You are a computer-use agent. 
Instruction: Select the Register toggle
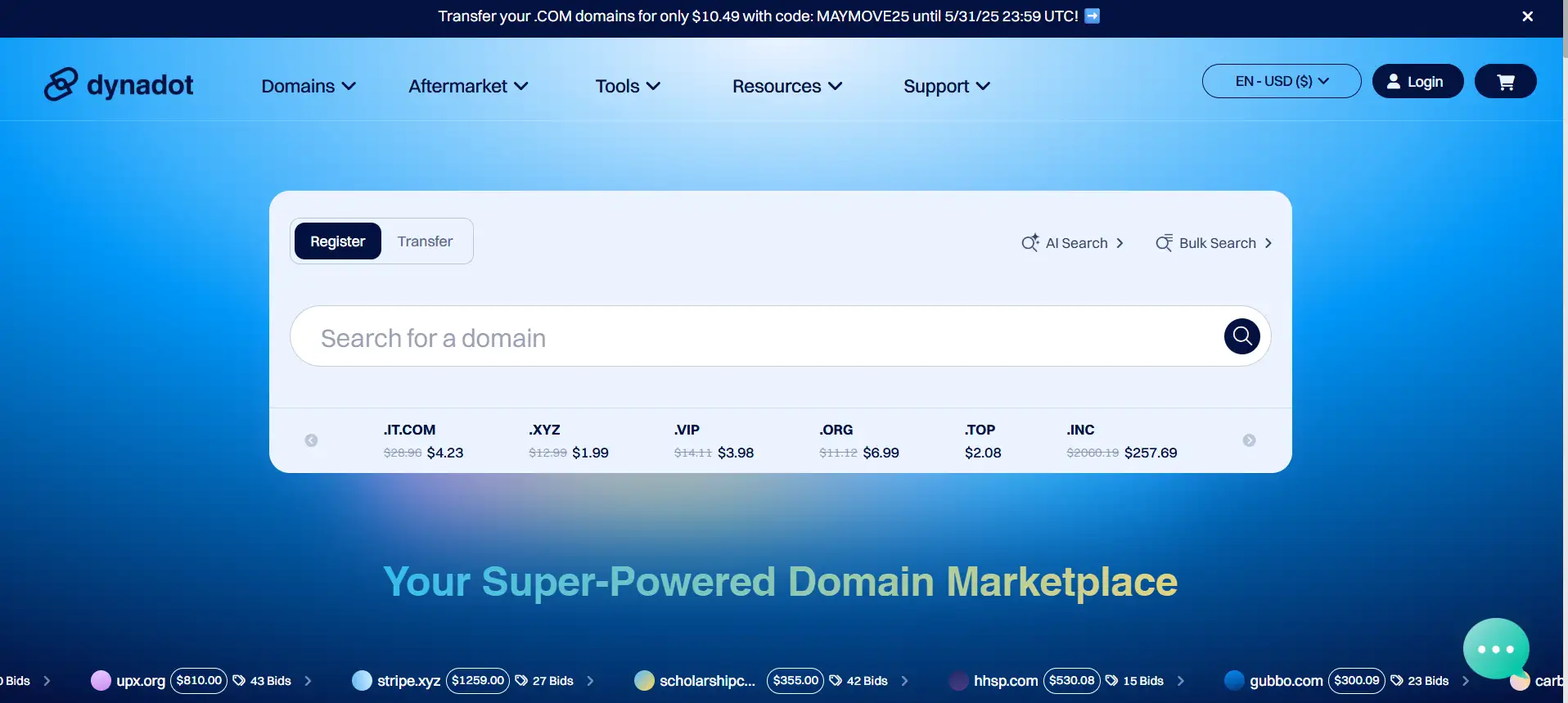[337, 241]
